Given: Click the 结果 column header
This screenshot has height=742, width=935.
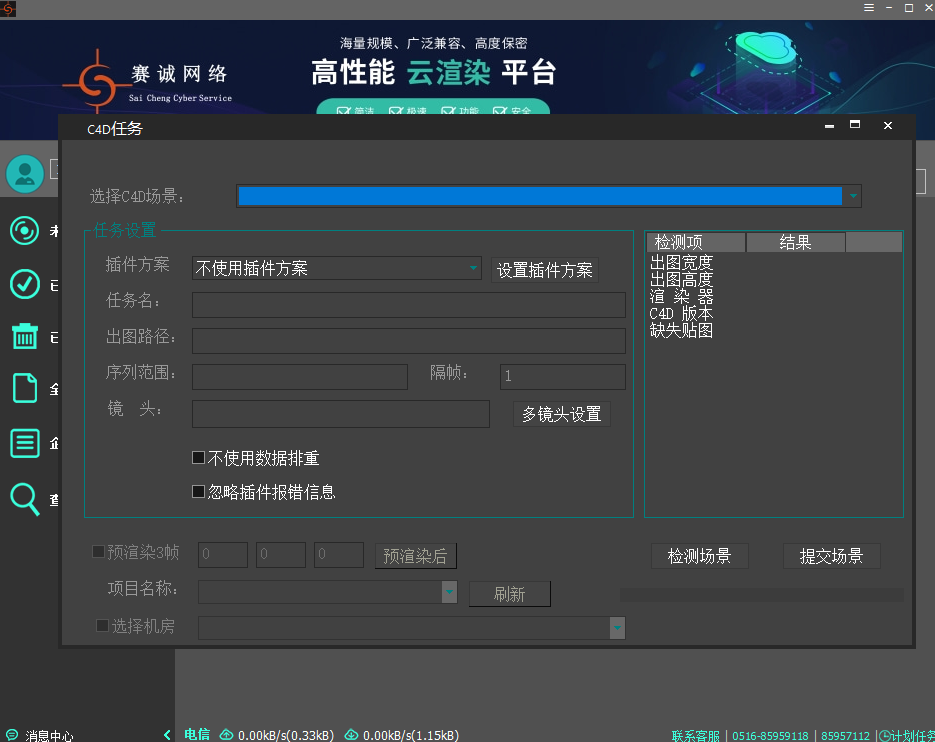Looking at the screenshot, I should click(795, 243).
